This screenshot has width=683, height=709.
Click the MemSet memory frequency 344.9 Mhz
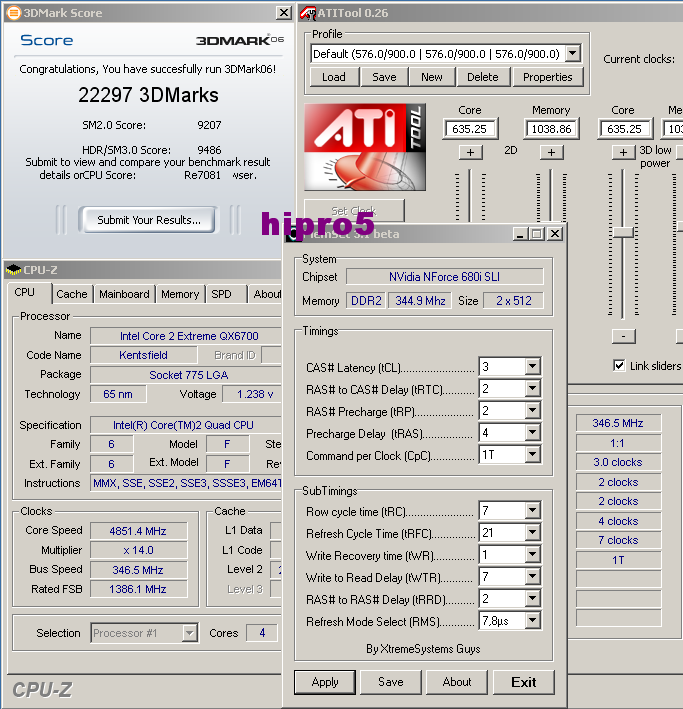(x=420, y=301)
